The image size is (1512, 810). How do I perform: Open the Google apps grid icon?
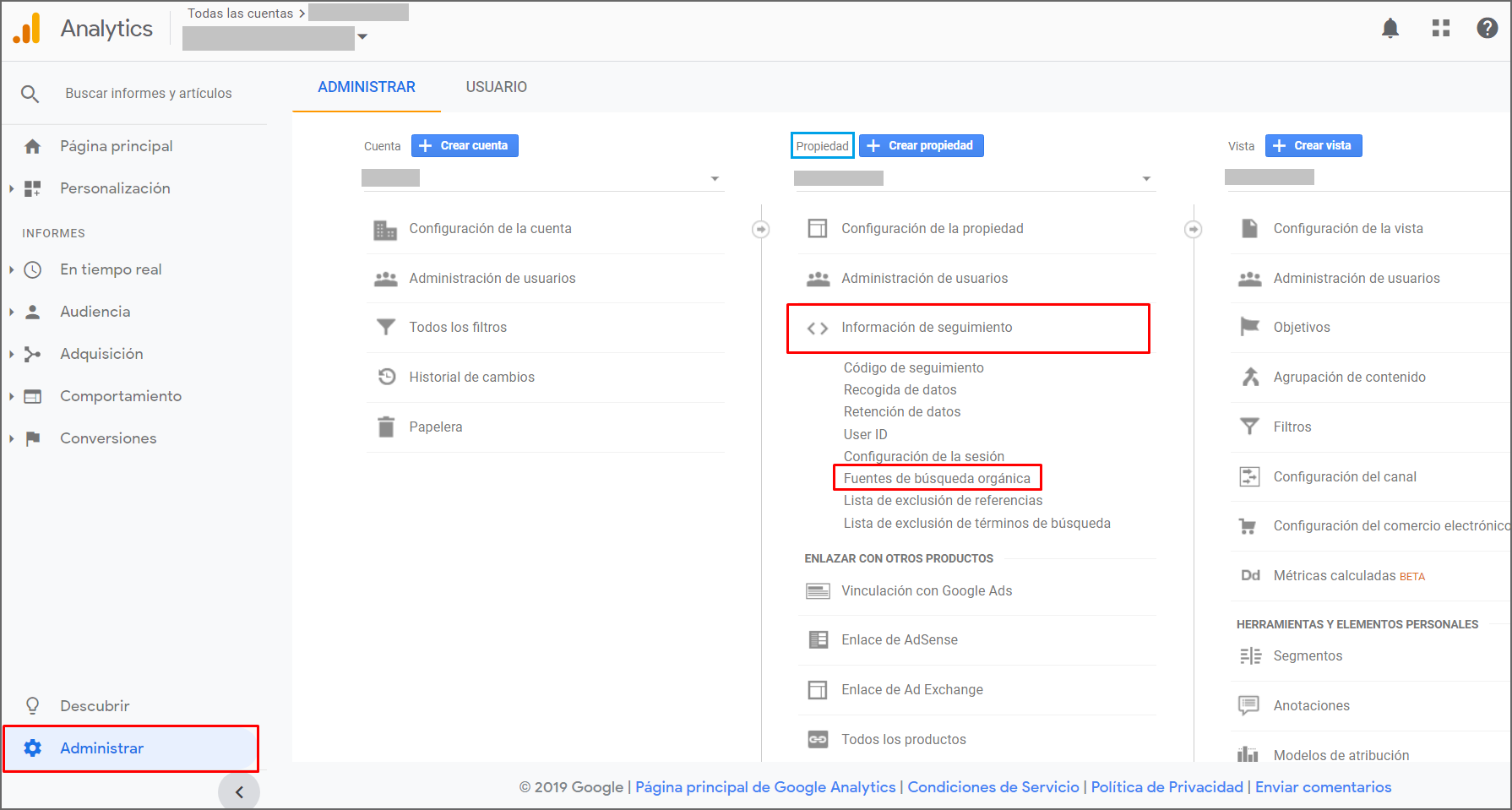pyautogui.click(x=1440, y=29)
